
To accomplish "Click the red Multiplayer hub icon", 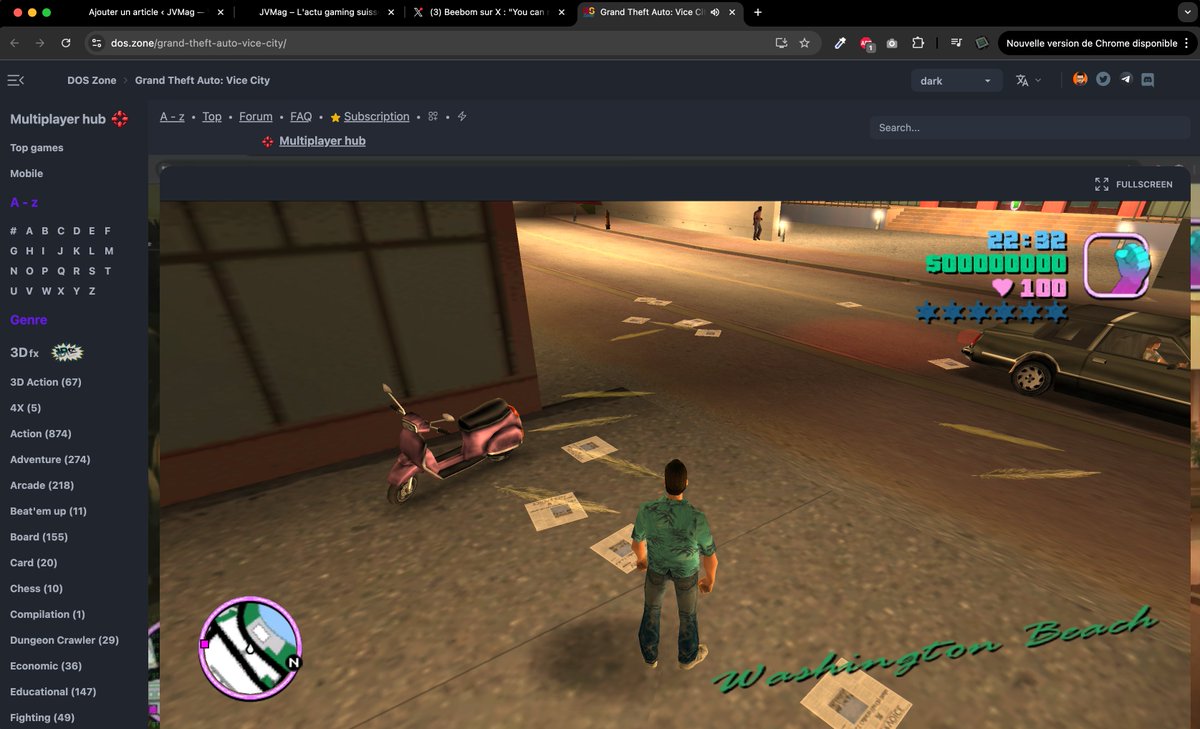I will point(122,118).
